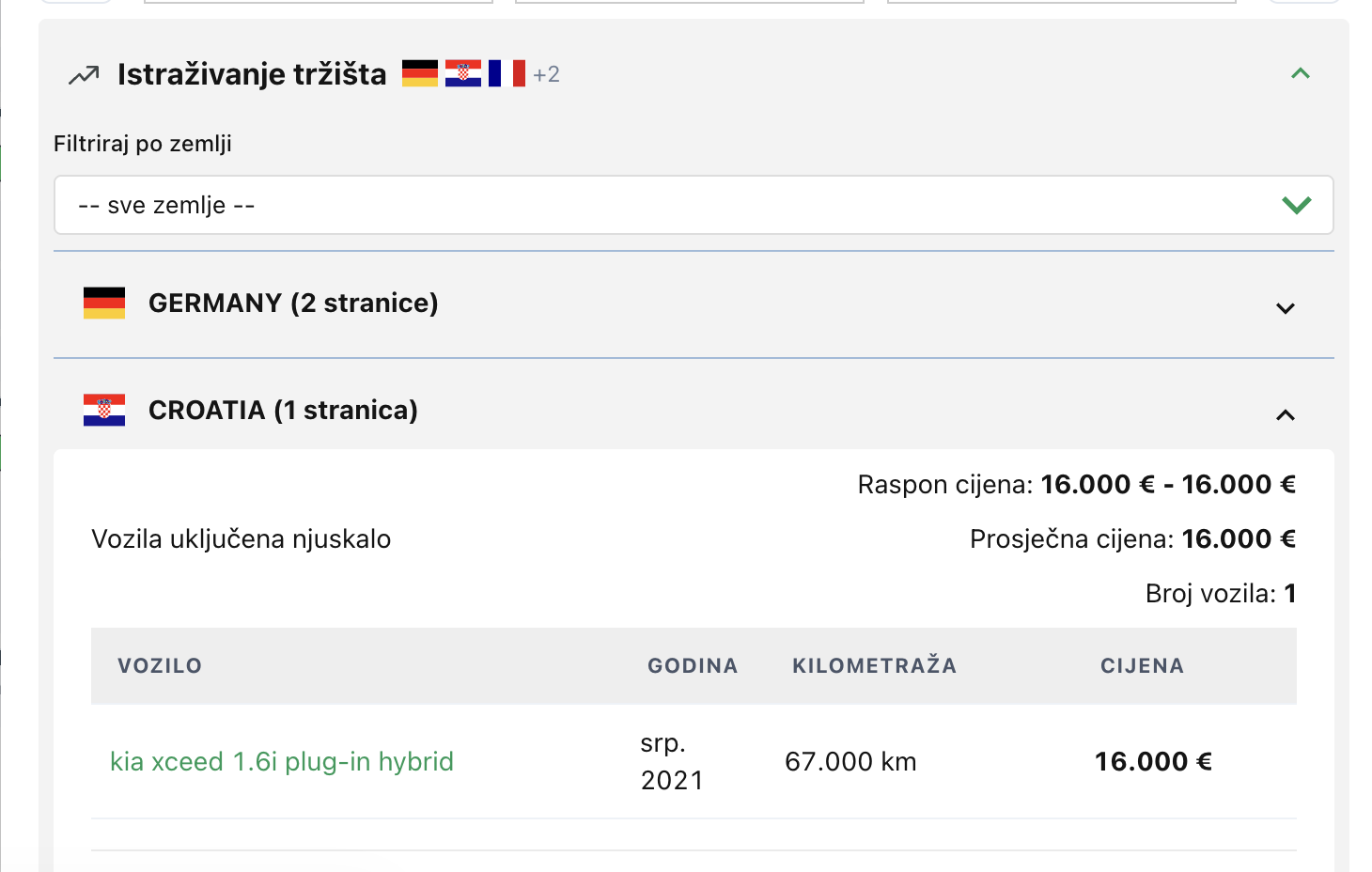Collapse the Istraživanje tržišta panel with the green chevron
This screenshot has width=1372, height=872.
point(1301,73)
